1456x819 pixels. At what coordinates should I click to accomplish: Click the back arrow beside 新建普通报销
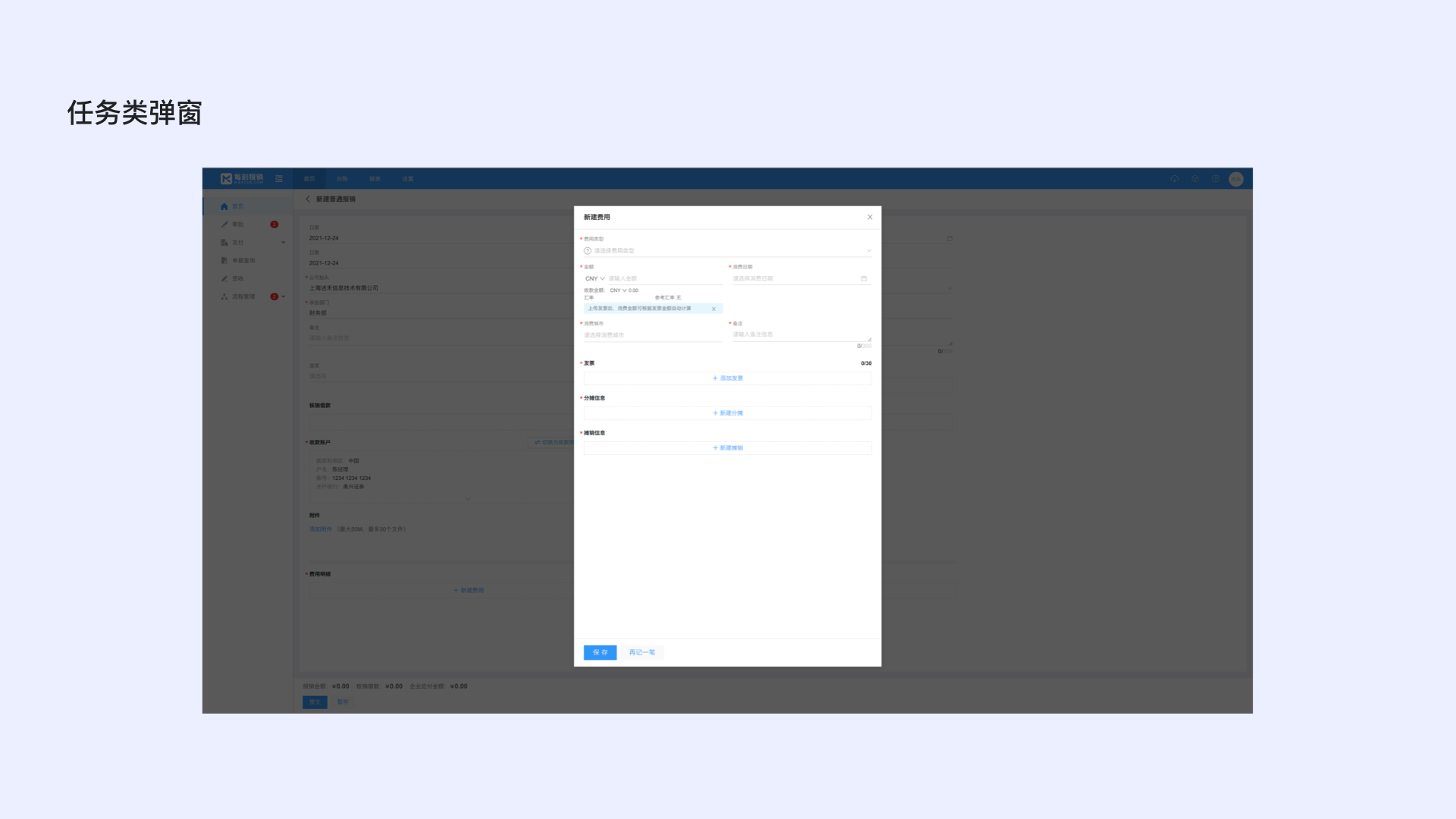(308, 199)
